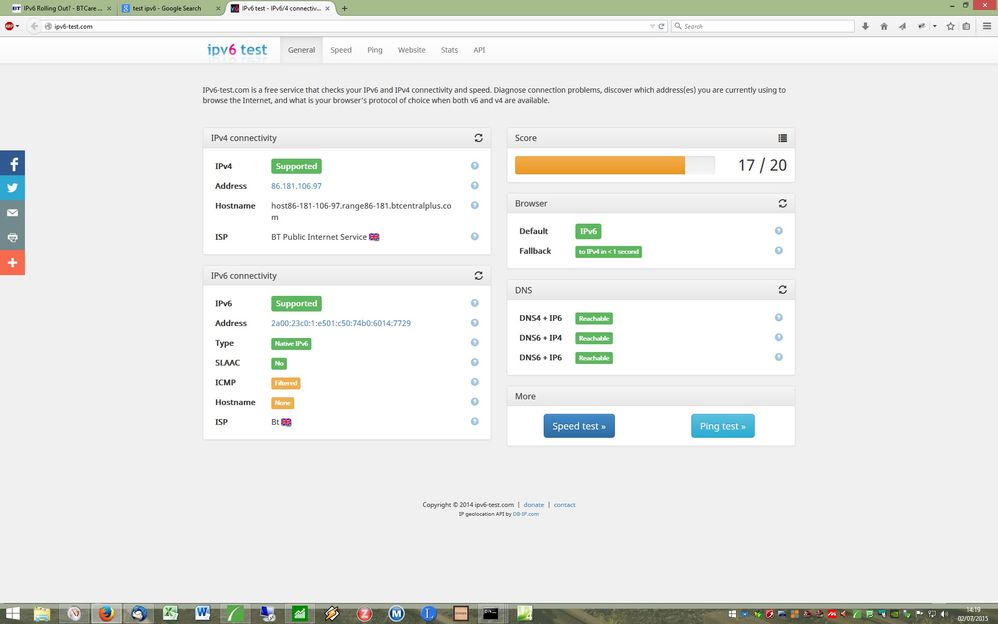Screen dimensions: 998x624
Task: Refresh the IPv4 connectivity panel
Action: click(478, 138)
